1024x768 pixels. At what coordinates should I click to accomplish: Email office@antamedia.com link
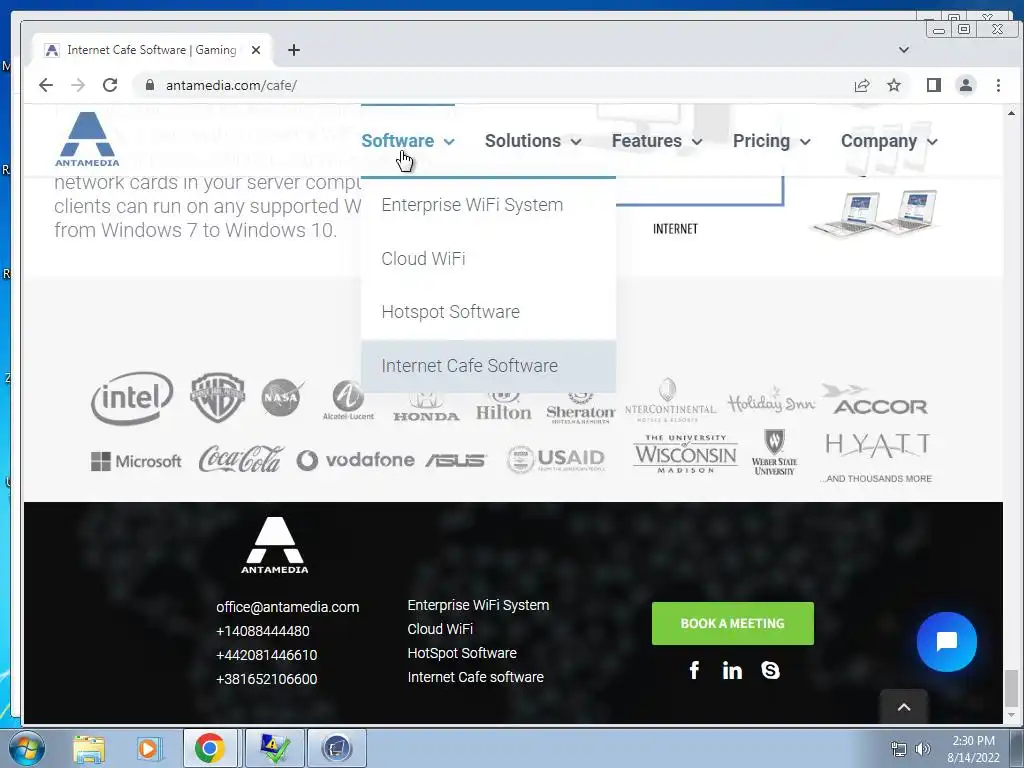point(287,607)
